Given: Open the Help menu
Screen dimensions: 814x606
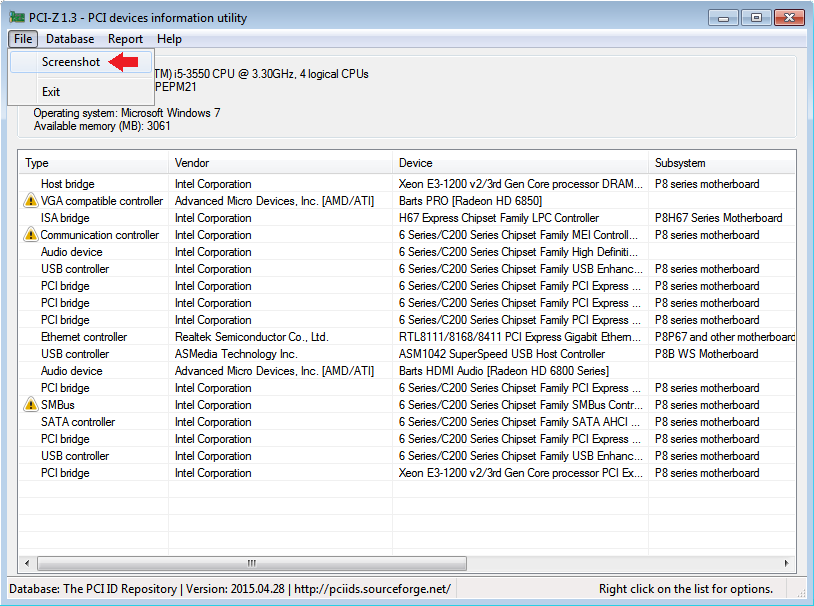Looking at the screenshot, I should point(169,39).
